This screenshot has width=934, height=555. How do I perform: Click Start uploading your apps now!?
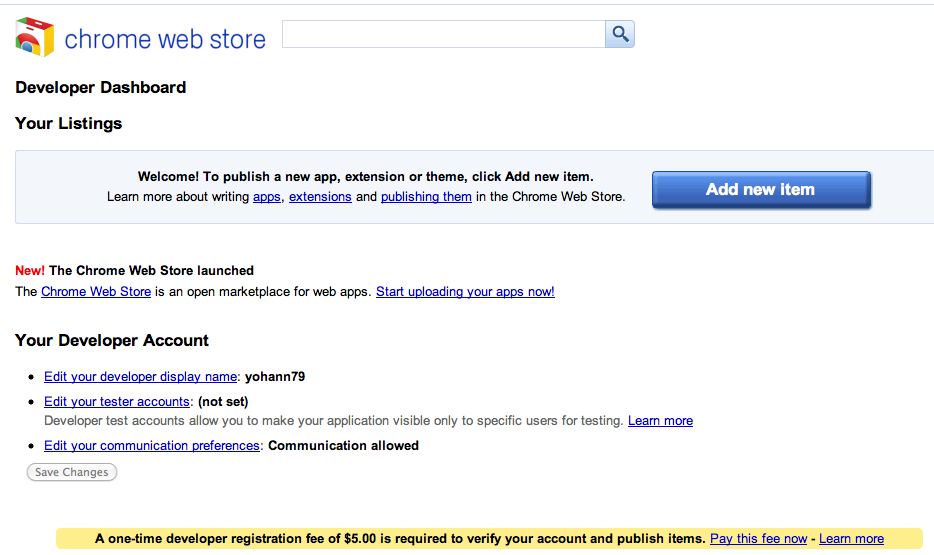point(465,292)
